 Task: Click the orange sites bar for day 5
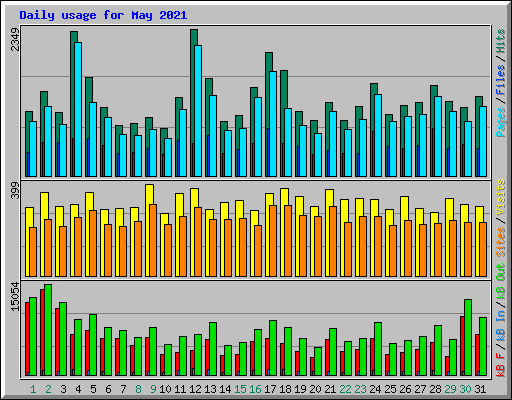point(93,243)
